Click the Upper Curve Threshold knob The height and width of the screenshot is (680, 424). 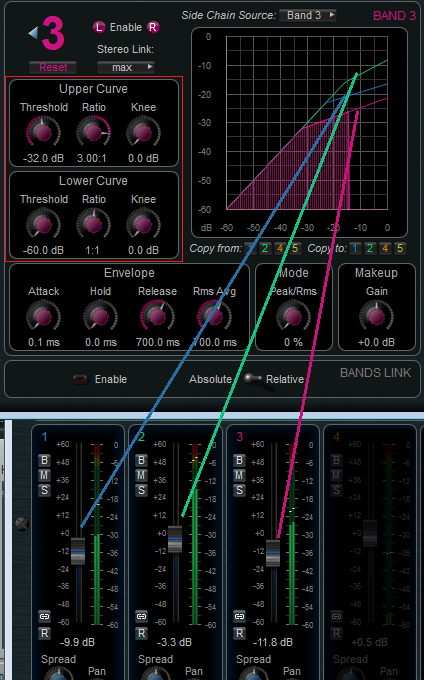tap(43, 132)
